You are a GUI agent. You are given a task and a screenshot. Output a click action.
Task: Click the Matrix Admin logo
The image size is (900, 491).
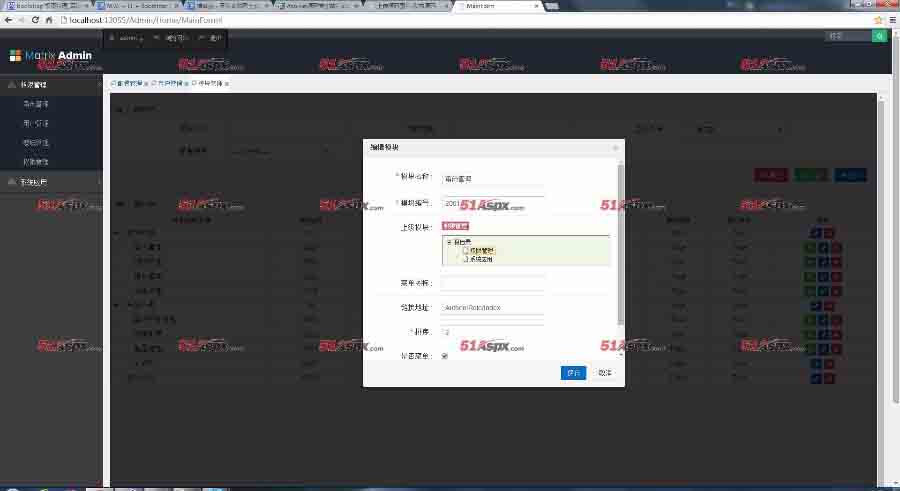[50, 56]
